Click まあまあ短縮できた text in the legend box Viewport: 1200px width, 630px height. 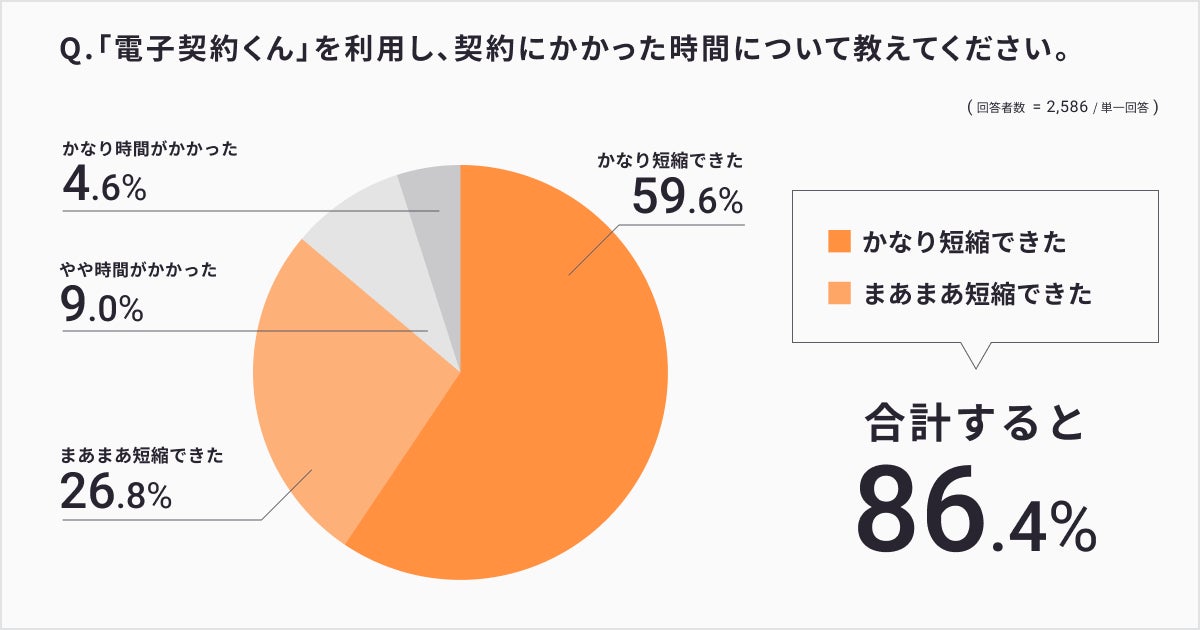pyautogui.click(x=977, y=294)
